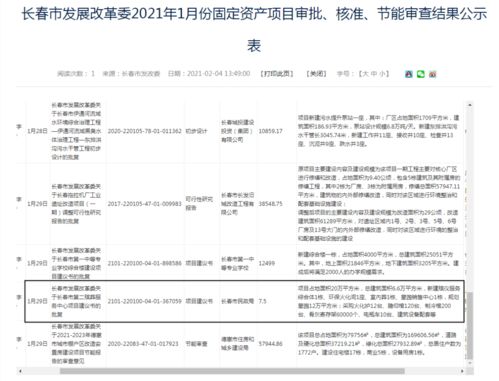Click the amount cell 10859.17
Viewport: 499px width, 381px height.
coord(270,131)
